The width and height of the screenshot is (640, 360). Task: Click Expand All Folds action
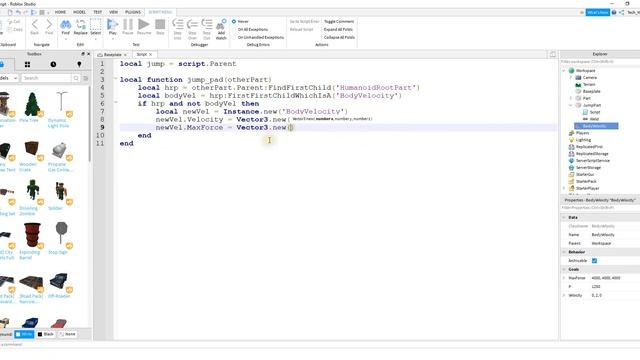pos(338,29)
